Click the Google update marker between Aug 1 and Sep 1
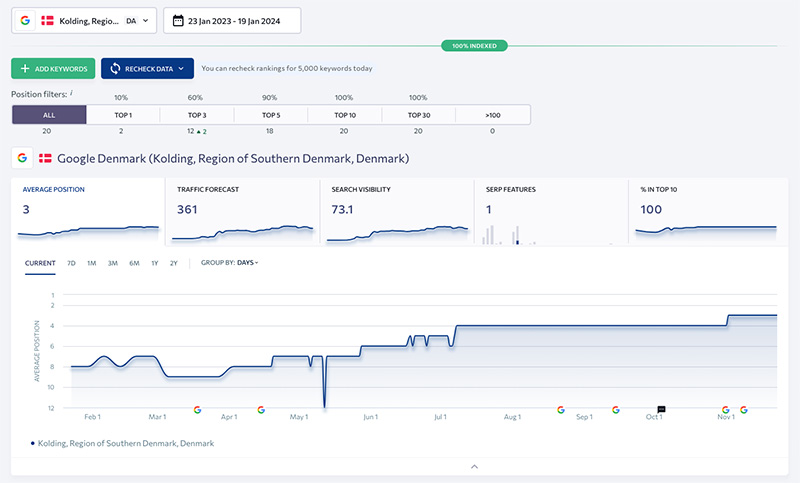The image size is (800, 483). (x=561, y=409)
